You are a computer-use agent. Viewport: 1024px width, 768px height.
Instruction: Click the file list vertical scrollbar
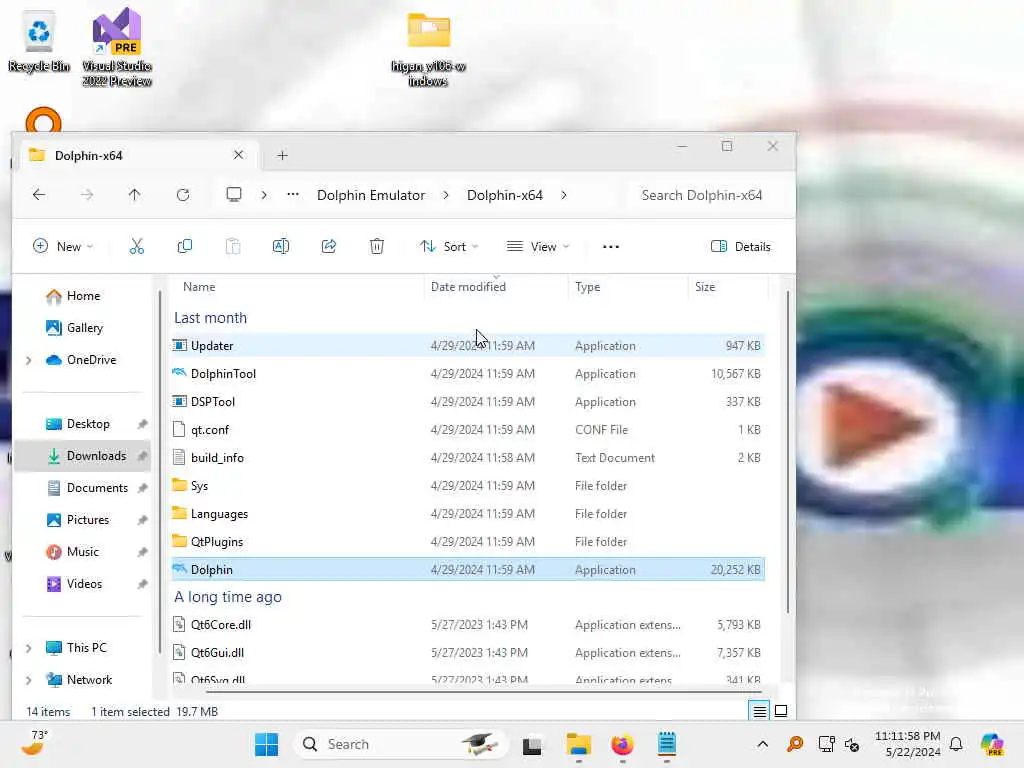(x=788, y=452)
